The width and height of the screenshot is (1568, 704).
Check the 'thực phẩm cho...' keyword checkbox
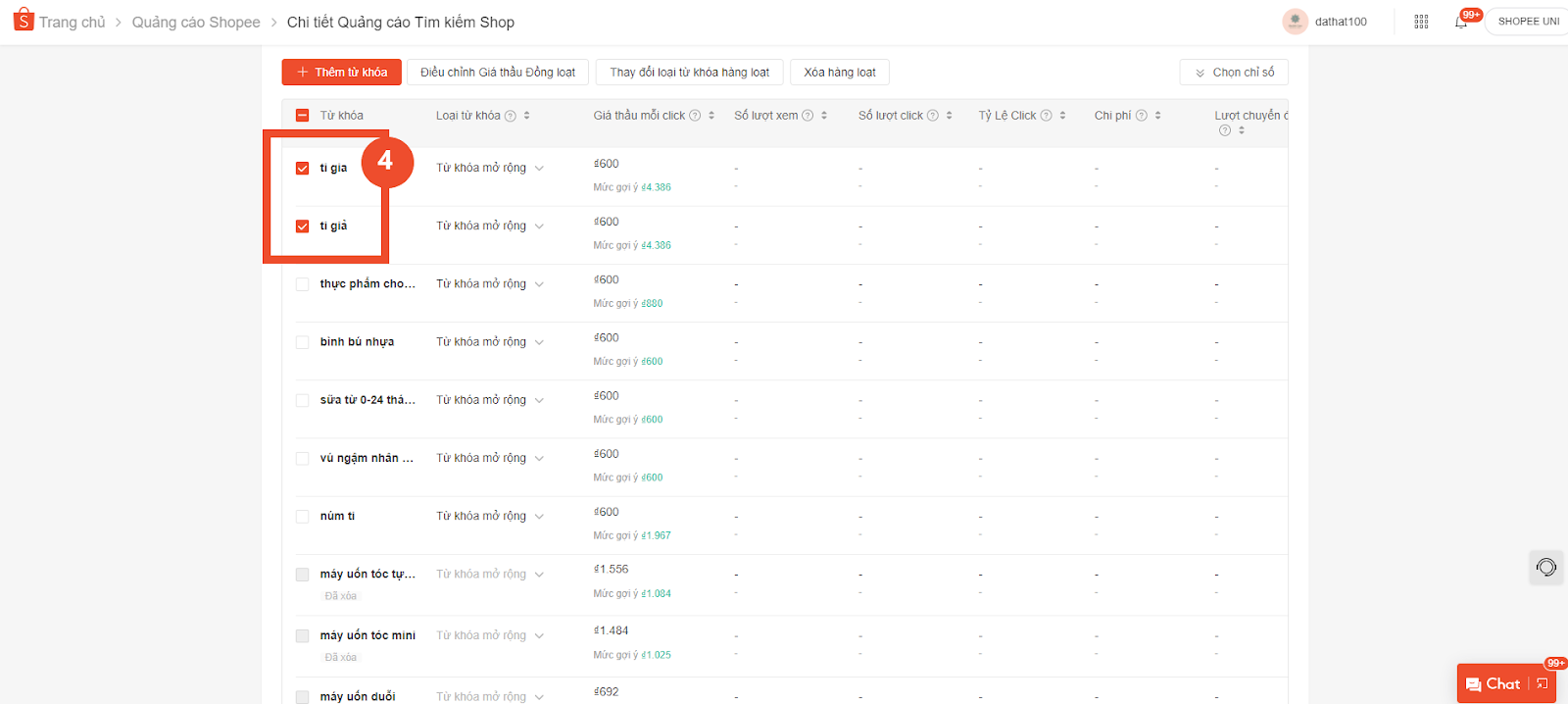point(302,284)
